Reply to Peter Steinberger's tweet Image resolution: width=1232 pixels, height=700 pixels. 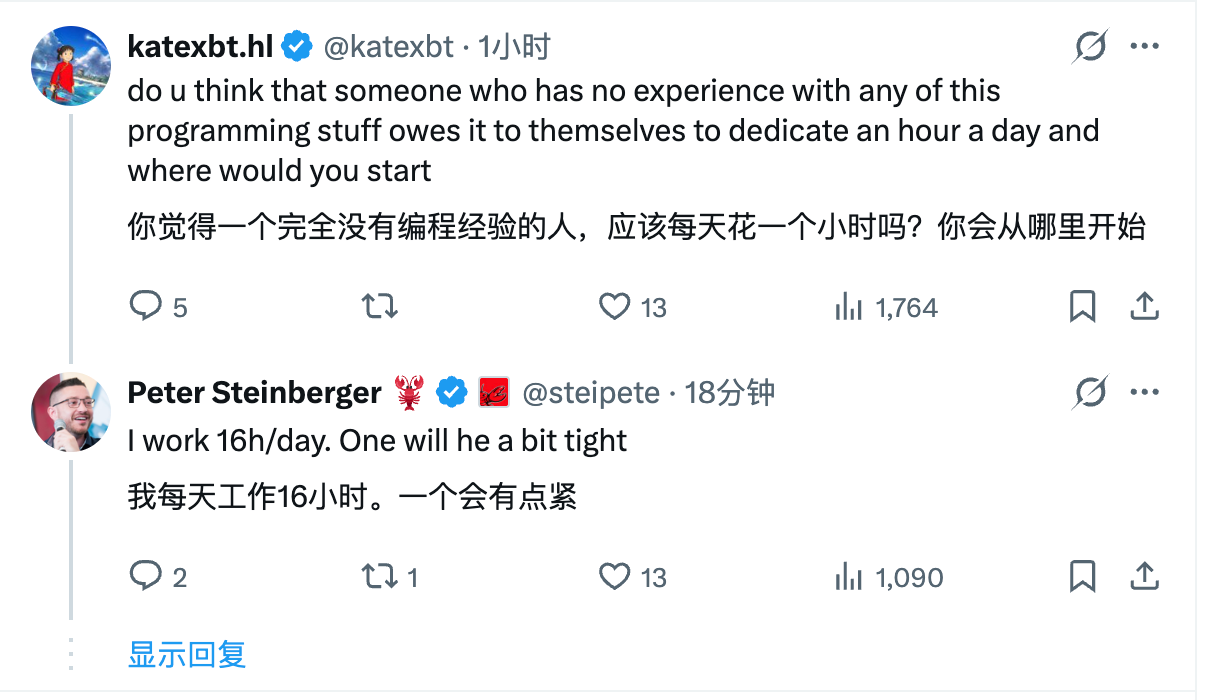click(x=146, y=576)
